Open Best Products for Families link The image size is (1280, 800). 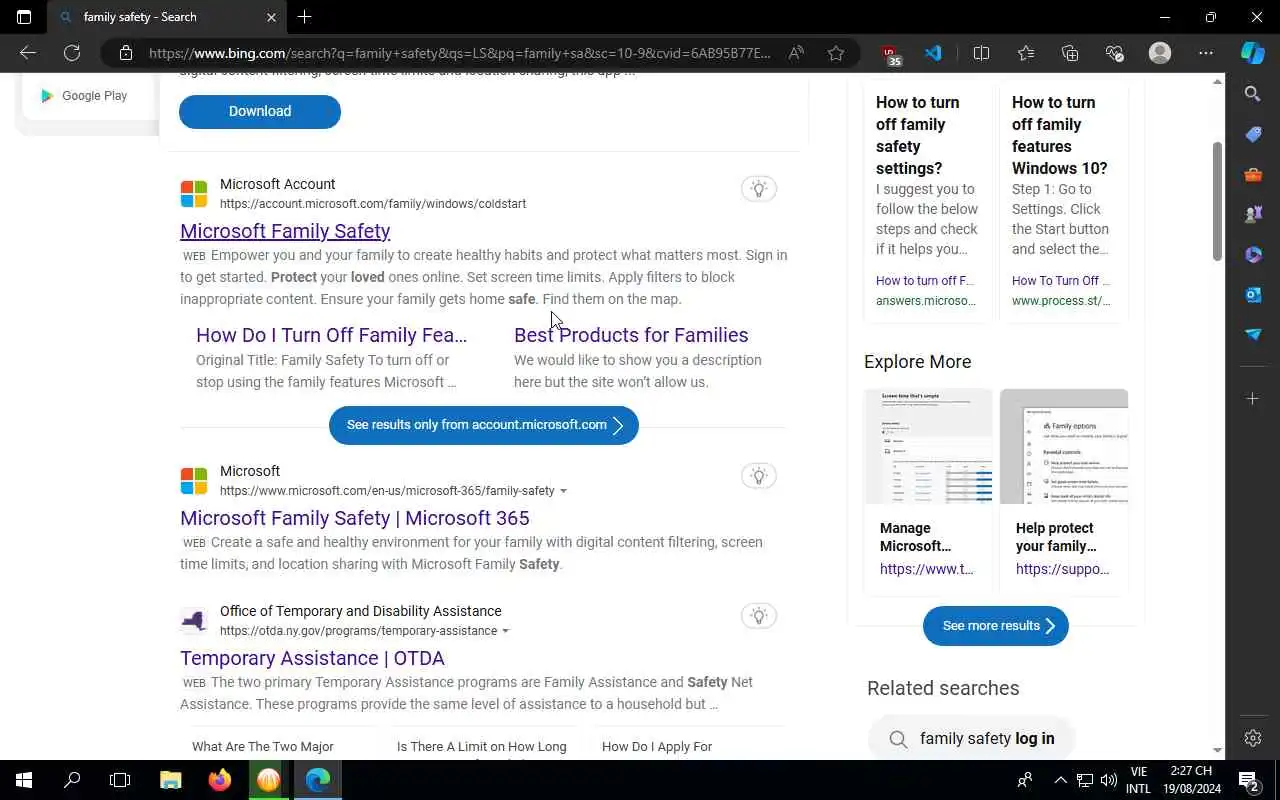tap(631, 335)
